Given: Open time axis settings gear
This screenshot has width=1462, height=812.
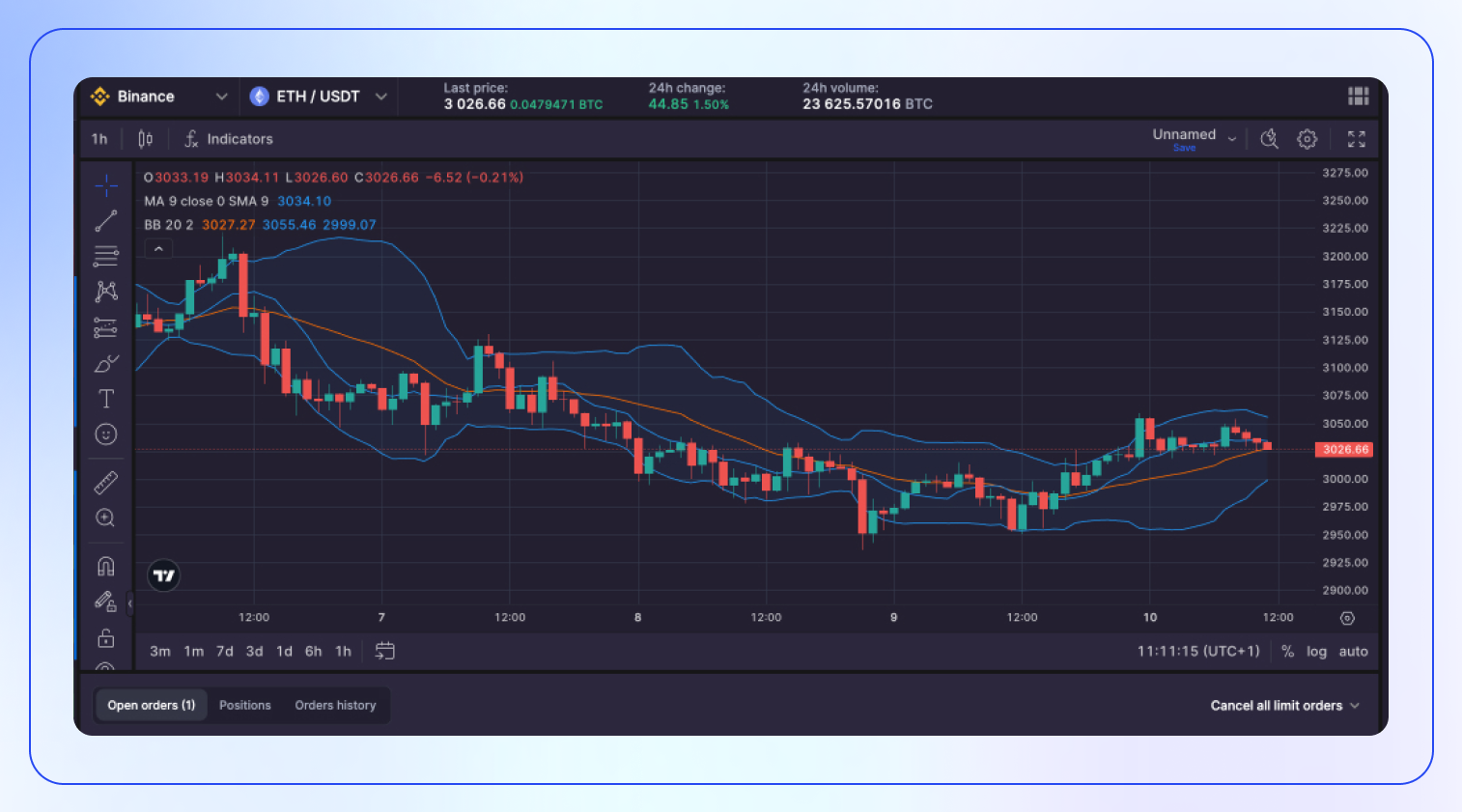Looking at the screenshot, I should coord(1348,618).
